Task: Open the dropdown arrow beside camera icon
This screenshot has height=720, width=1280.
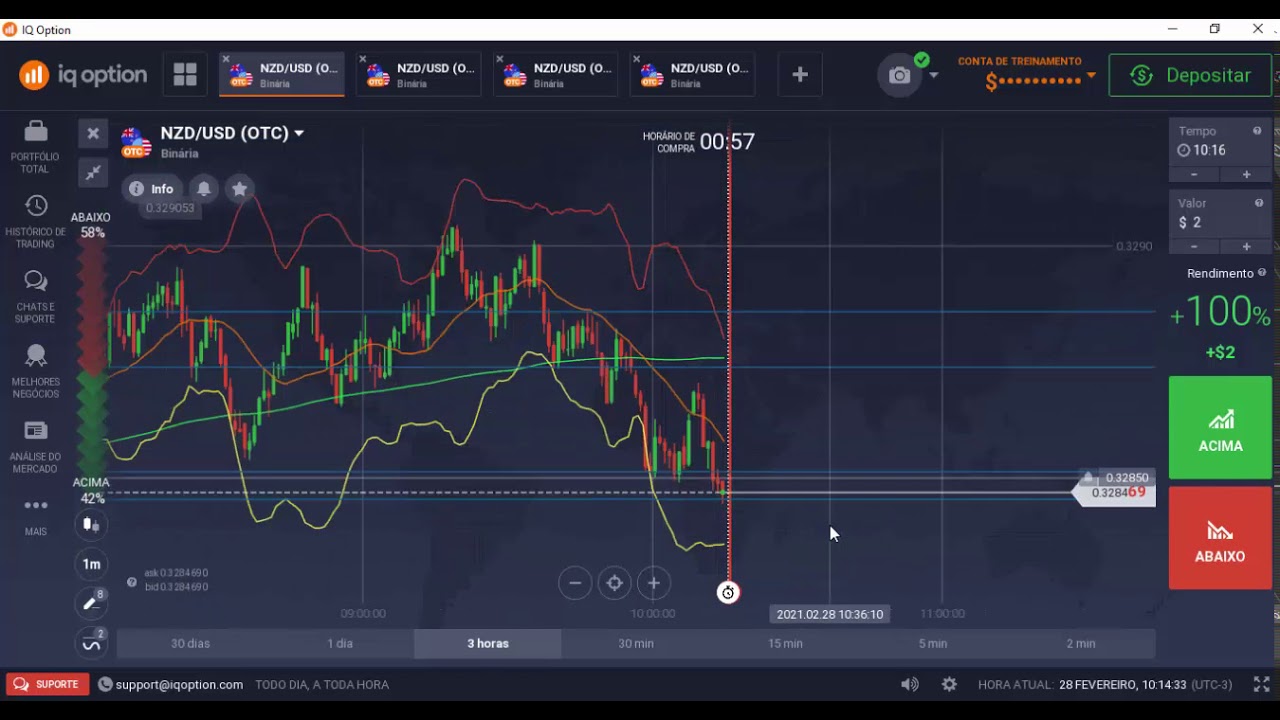Action: (934, 76)
